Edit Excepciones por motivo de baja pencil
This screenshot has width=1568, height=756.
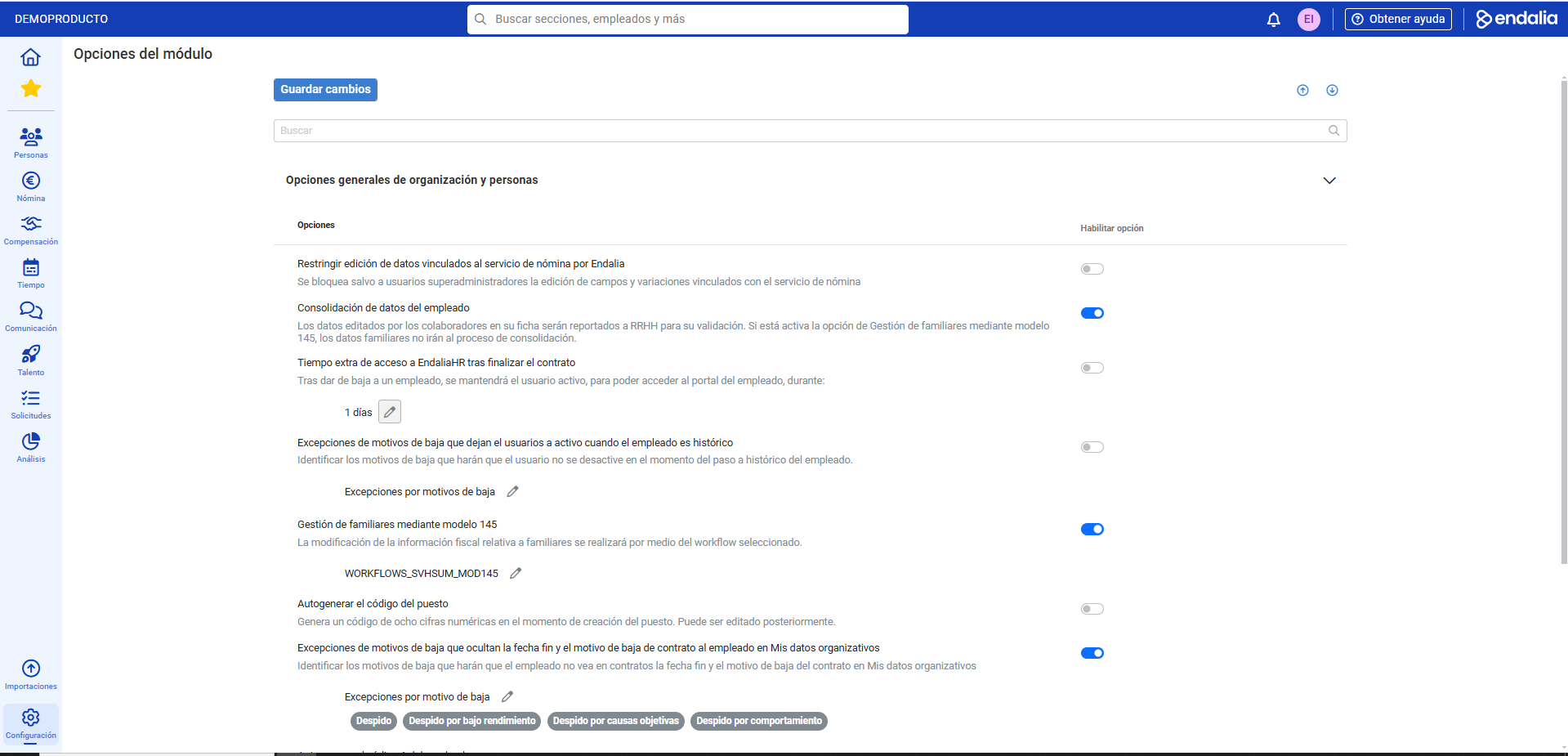click(507, 696)
